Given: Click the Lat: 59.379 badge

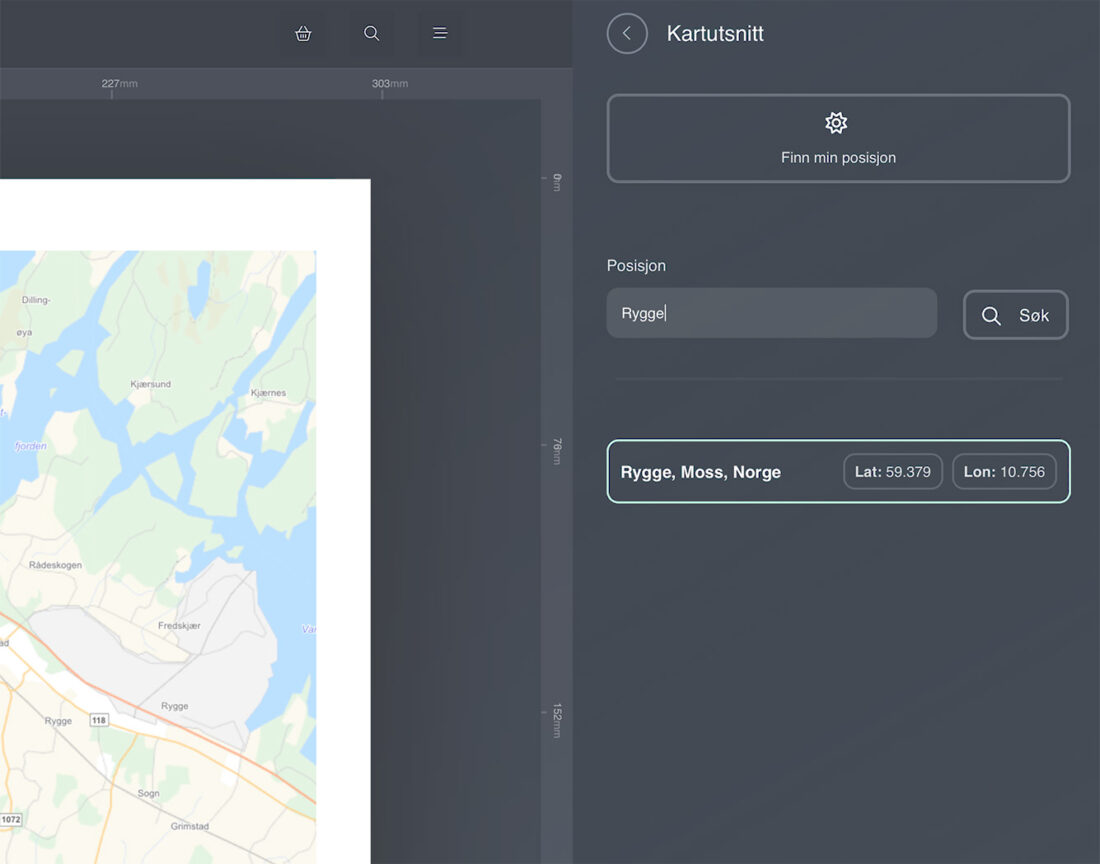Looking at the screenshot, I should point(892,472).
